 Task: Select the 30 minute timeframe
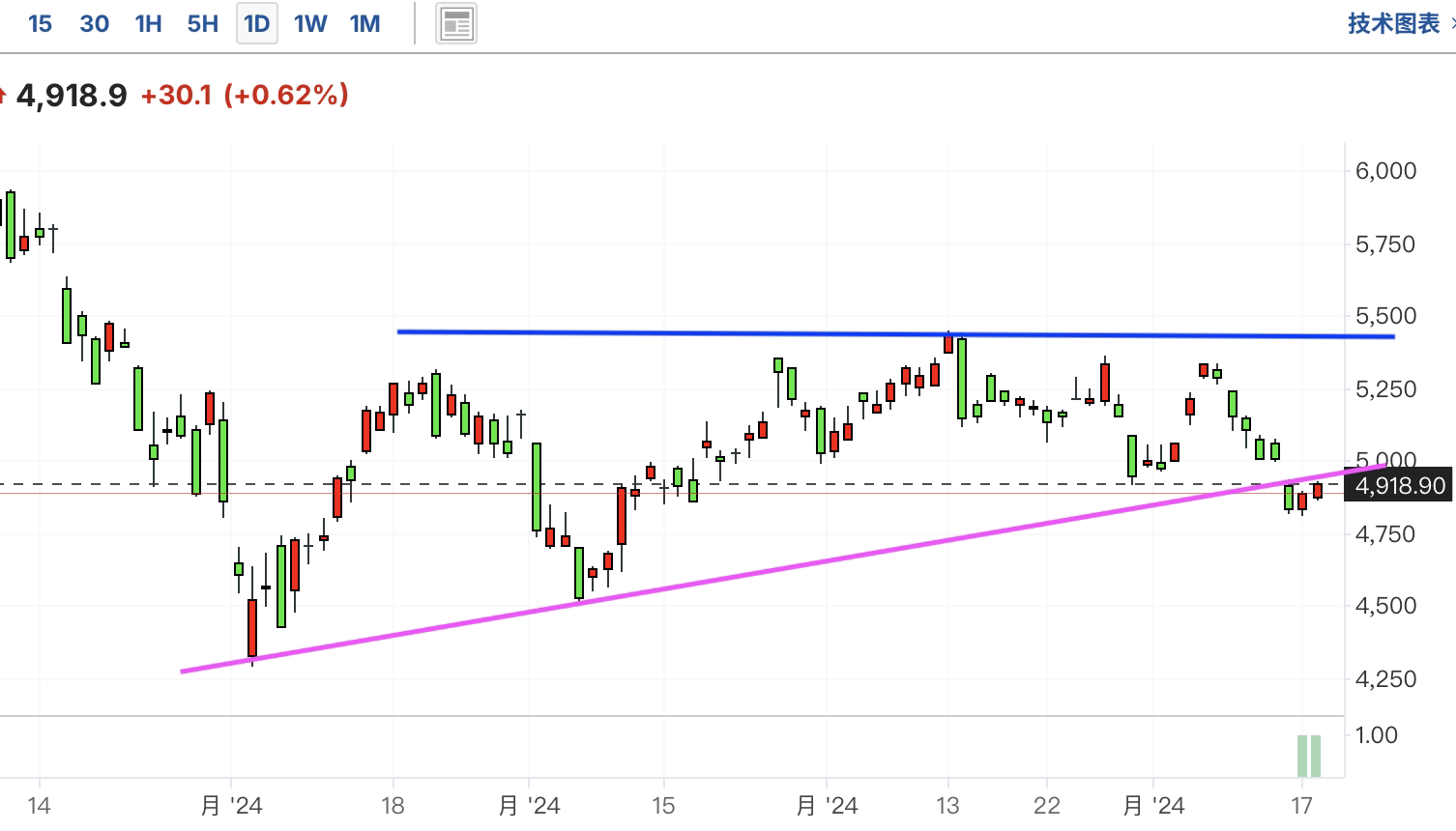coord(94,24)
